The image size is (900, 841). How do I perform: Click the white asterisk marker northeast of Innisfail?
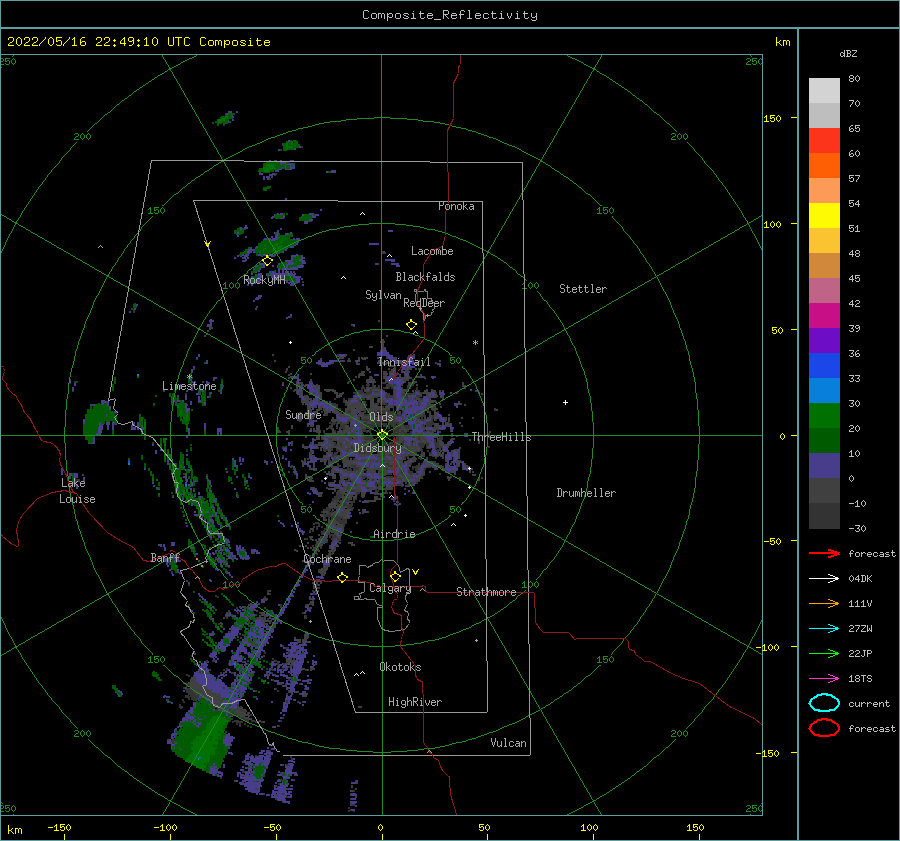click(475, 343)
